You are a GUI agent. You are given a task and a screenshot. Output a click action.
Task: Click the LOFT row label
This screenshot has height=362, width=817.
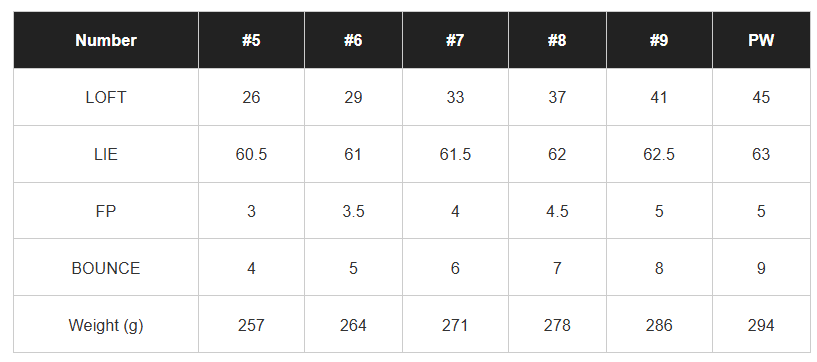(106, 97)
